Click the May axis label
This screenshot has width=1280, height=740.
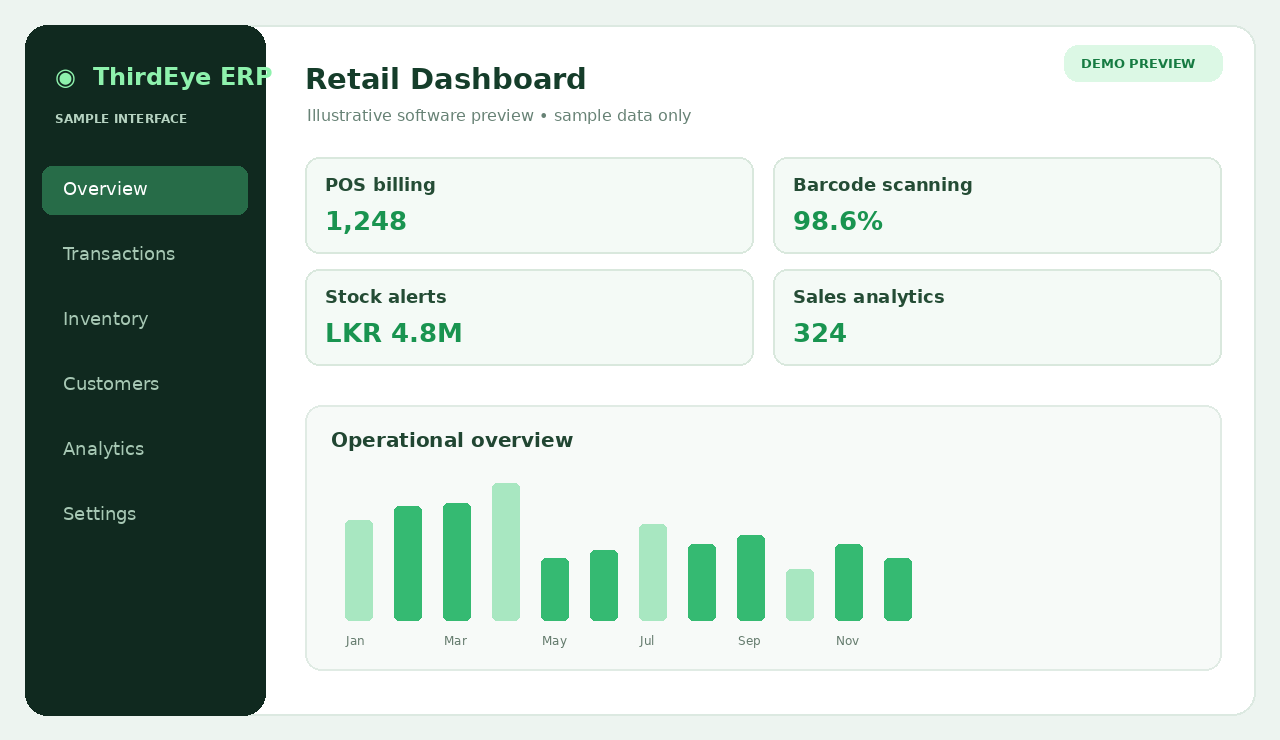554,641
